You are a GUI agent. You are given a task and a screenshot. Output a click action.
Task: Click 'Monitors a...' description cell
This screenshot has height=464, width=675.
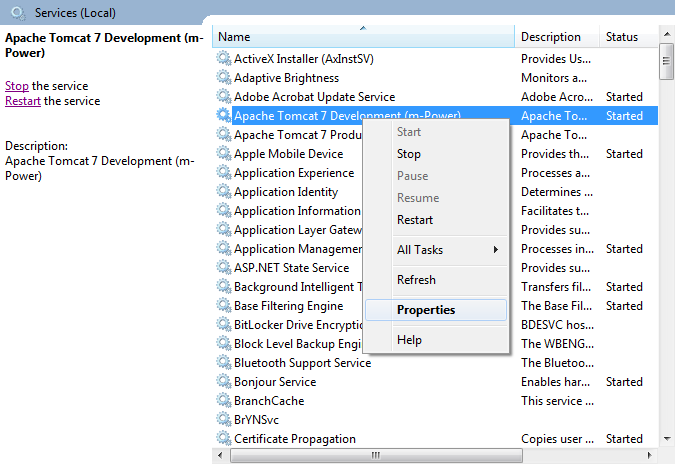tap(554, 78)
